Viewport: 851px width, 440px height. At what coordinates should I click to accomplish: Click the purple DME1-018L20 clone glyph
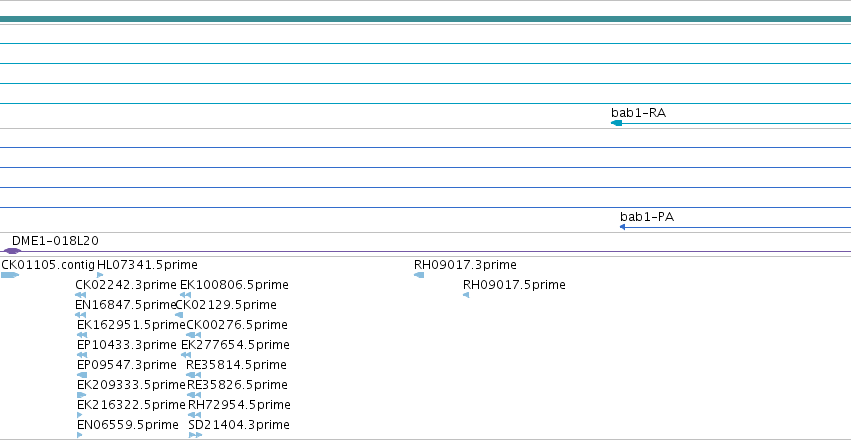(x=12, y=251)
